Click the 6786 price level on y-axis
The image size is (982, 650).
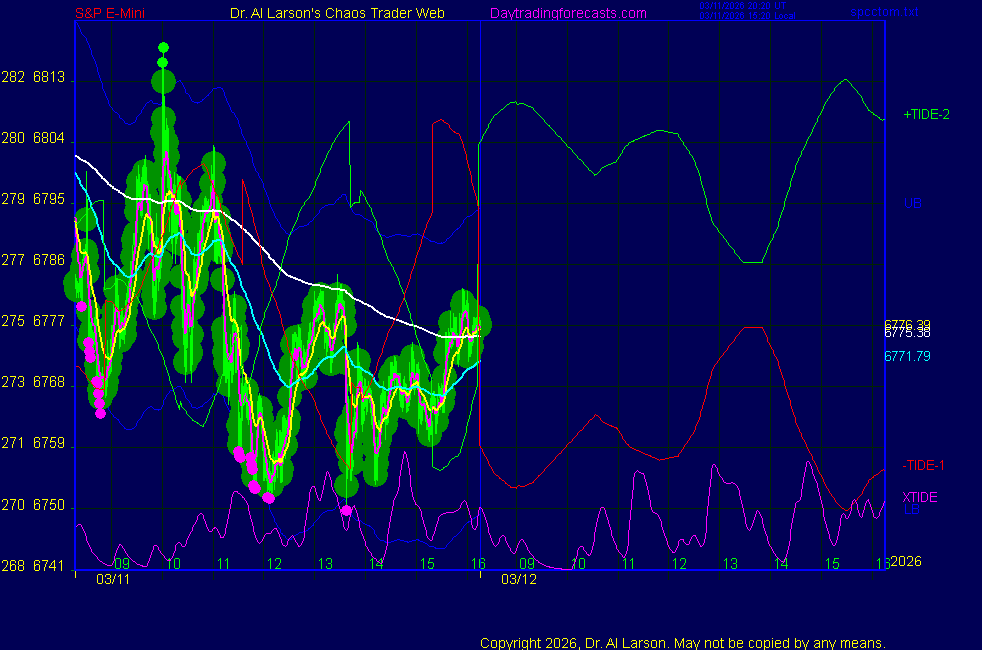(48, 261)
